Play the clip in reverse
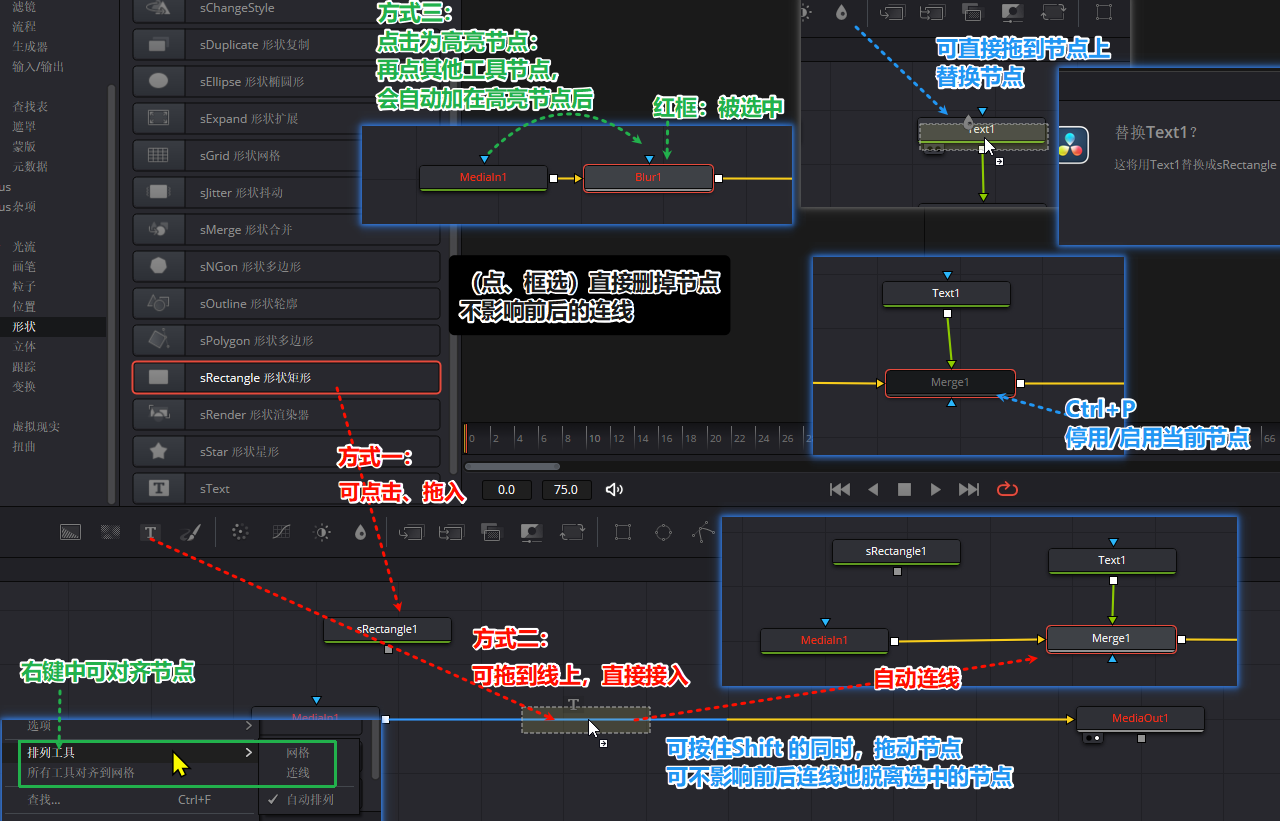The image size is (1280, 821). (x=873, y=489)
